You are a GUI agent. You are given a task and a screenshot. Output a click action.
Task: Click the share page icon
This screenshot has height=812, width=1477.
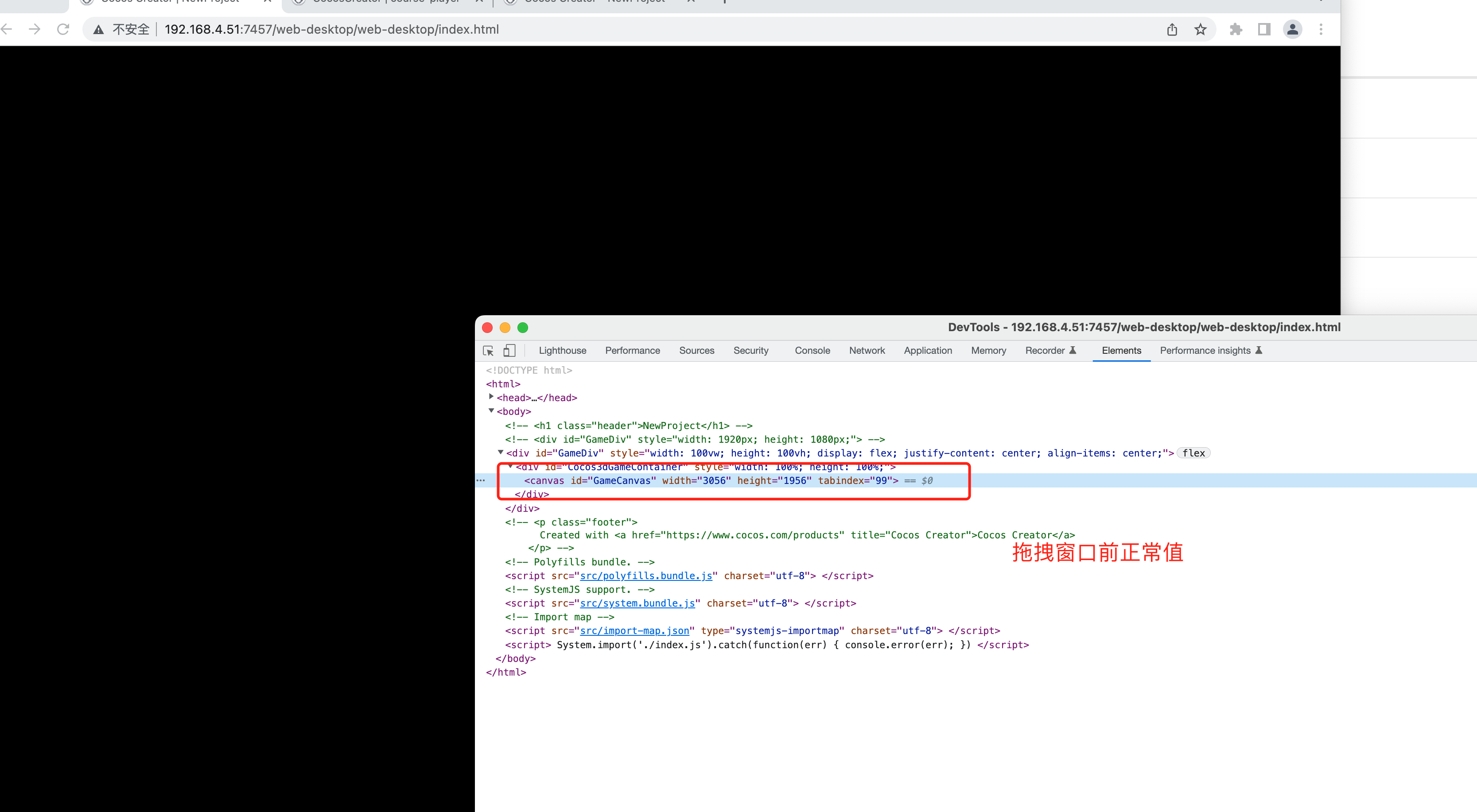click(1172, 29)
